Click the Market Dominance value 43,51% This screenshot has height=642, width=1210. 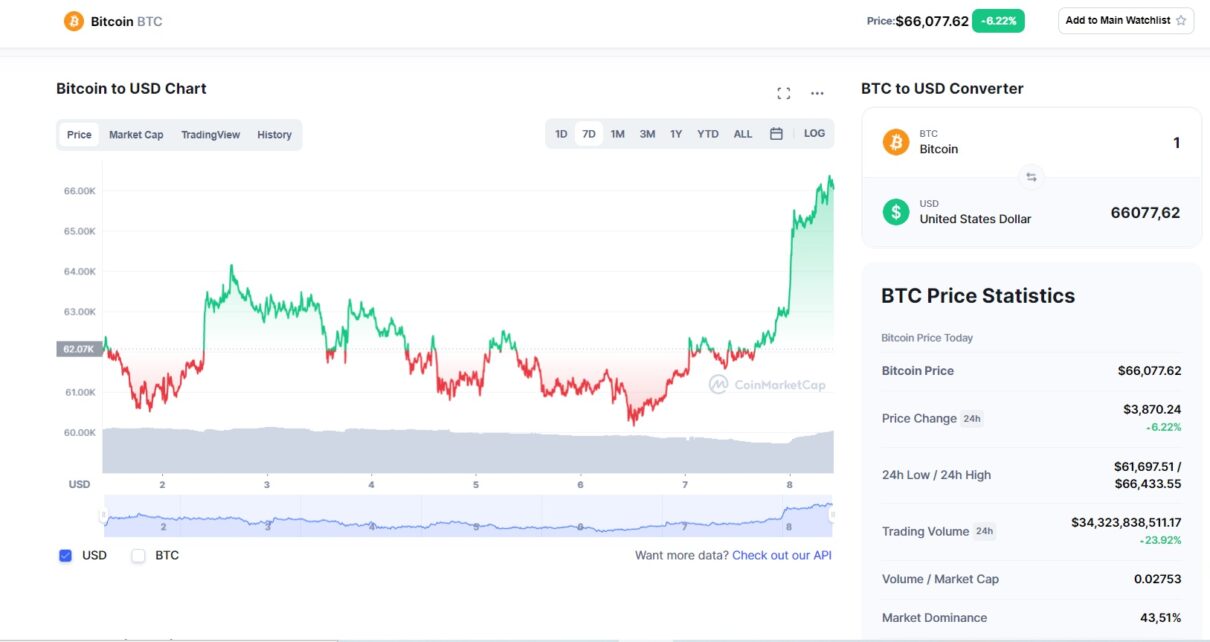pos(1159,618)
